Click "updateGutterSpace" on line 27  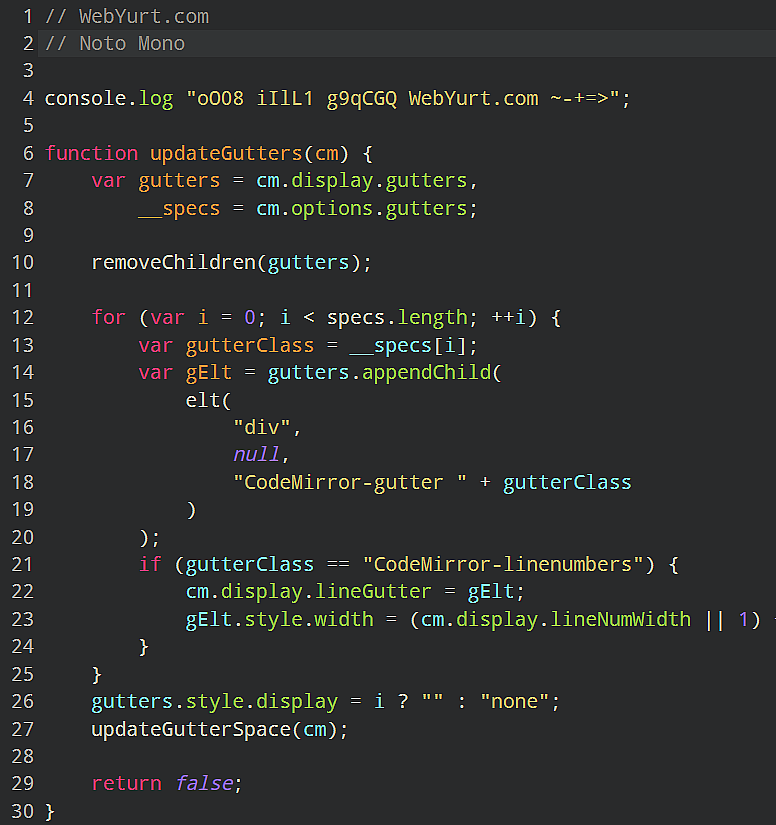coord(191,729)
